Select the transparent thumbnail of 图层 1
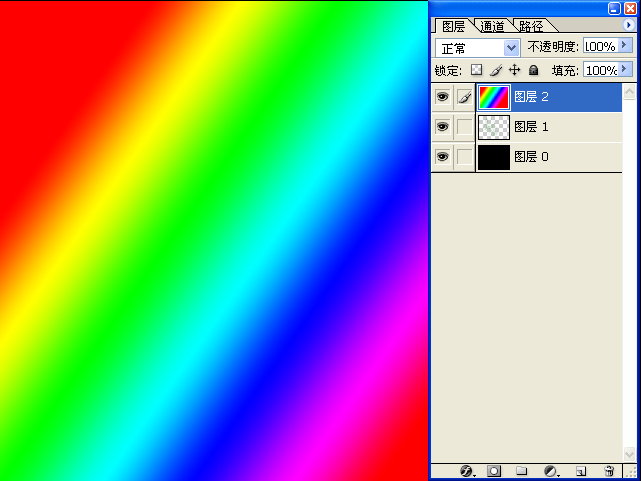Image resolution: width=641 pixels, height=481 pixels. pos(494,127)
